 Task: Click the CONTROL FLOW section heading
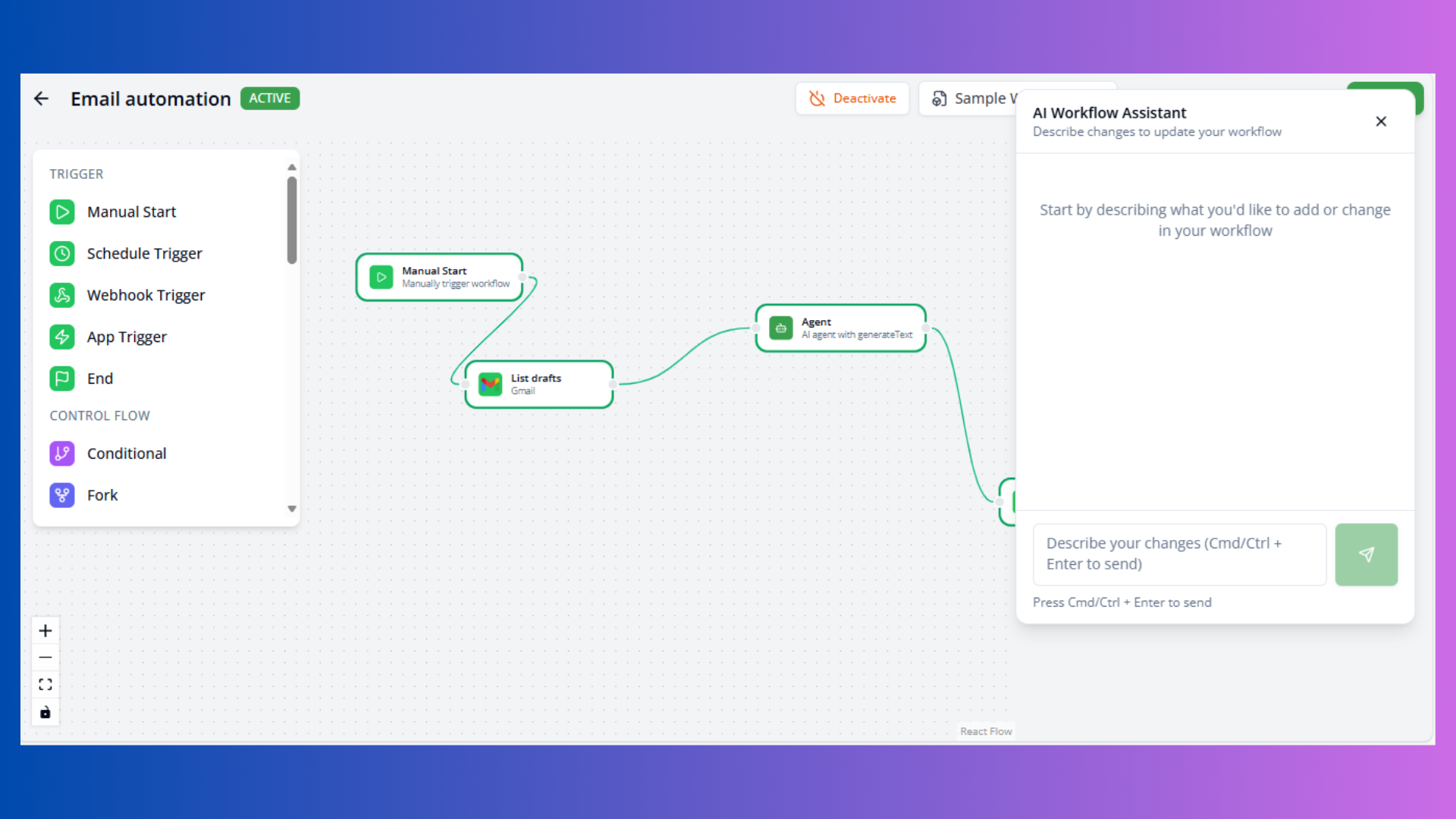coord(99,415)
